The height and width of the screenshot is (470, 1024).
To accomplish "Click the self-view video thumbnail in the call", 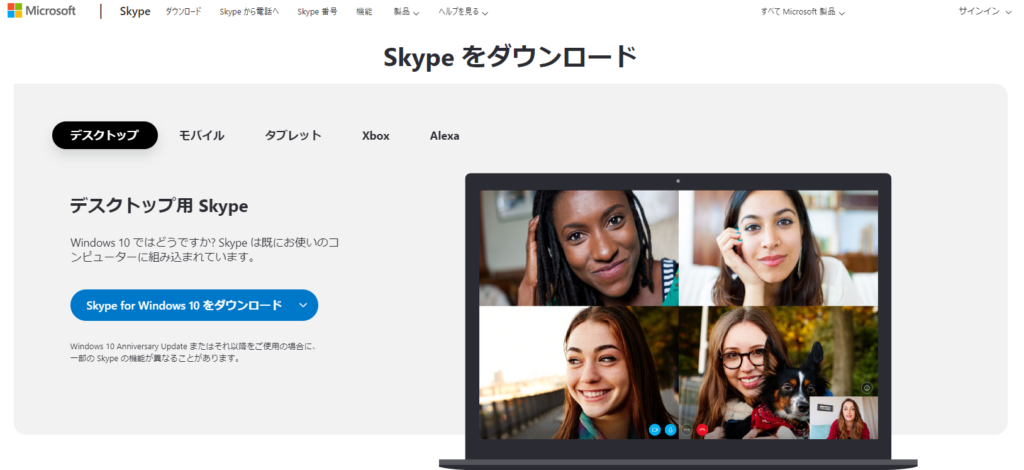I will 843,418.
